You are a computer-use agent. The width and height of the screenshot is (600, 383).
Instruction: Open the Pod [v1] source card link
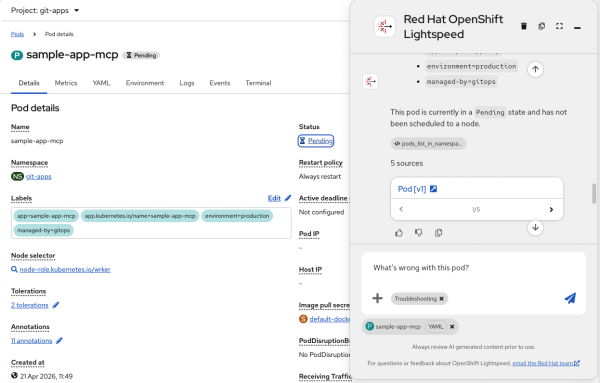[412, 189]
